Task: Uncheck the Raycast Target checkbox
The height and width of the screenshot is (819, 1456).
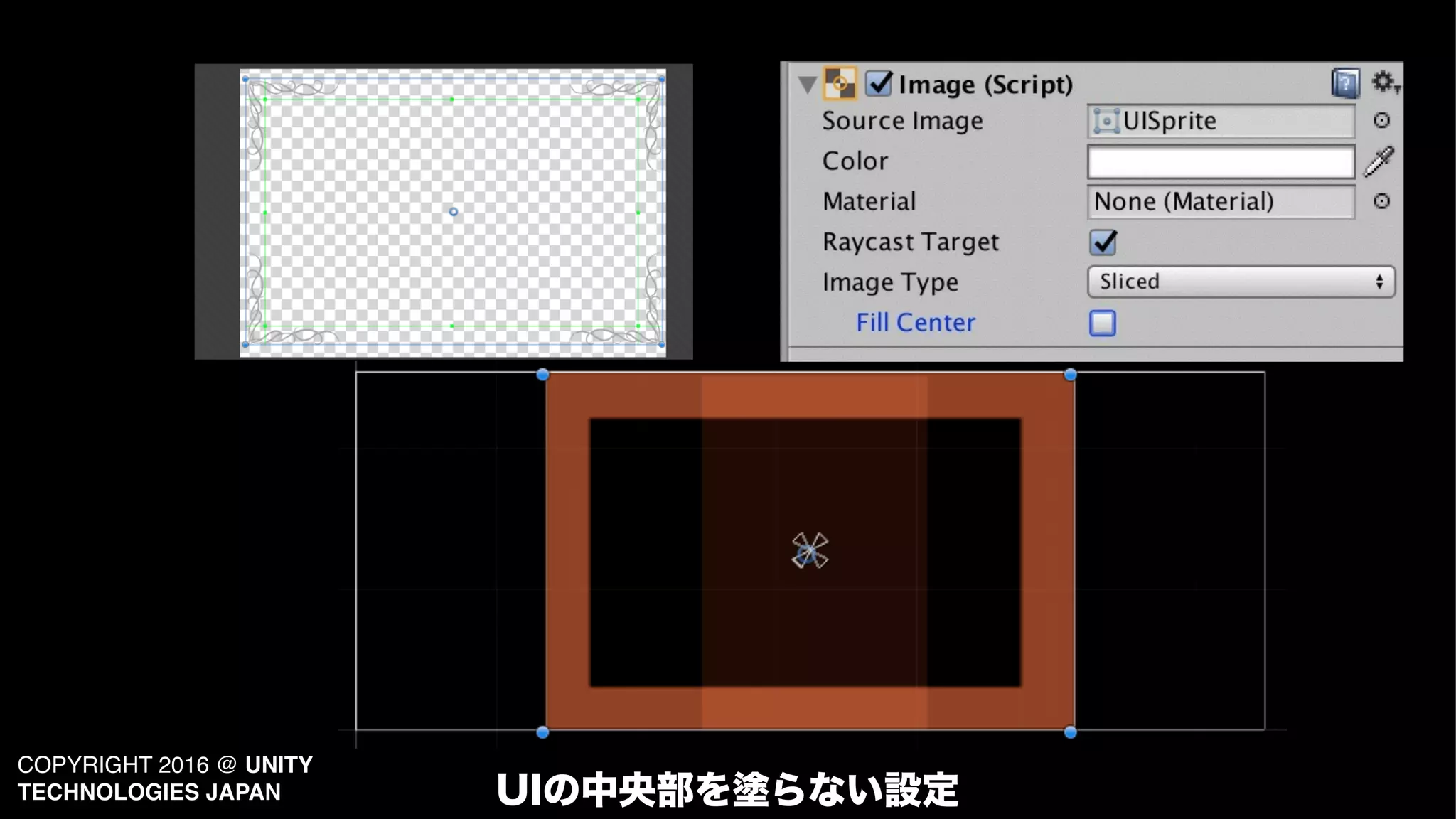Action: 1103,242
